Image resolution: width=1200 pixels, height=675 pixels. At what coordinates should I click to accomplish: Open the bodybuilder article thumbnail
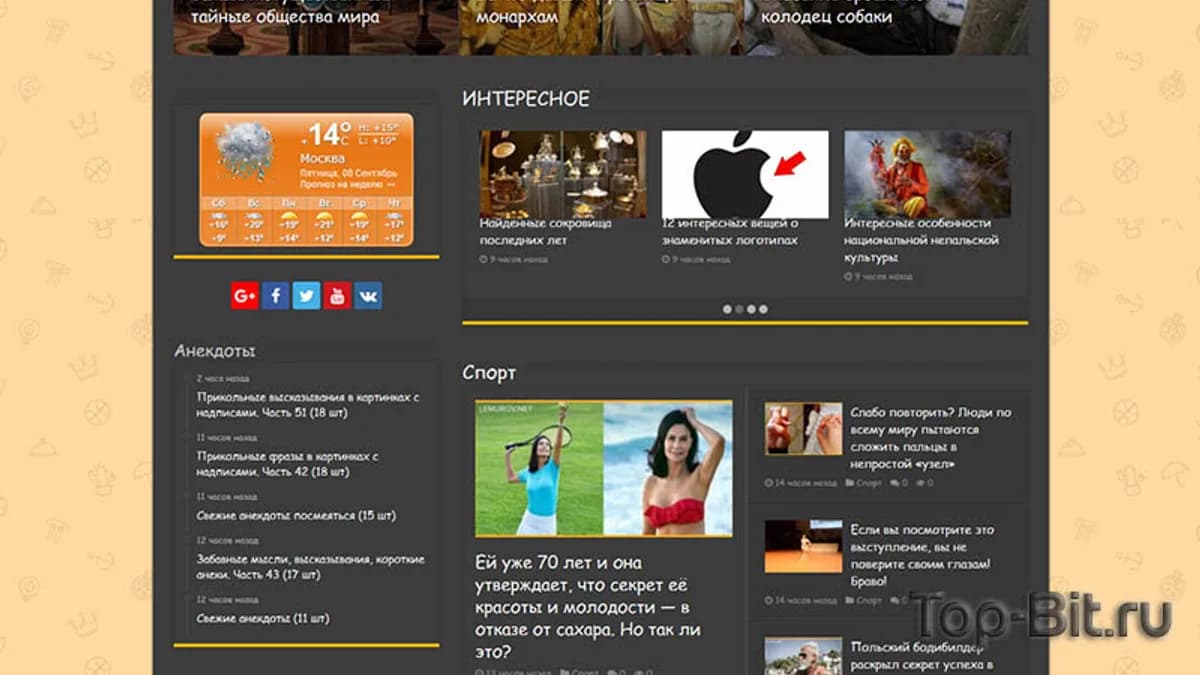803,657
